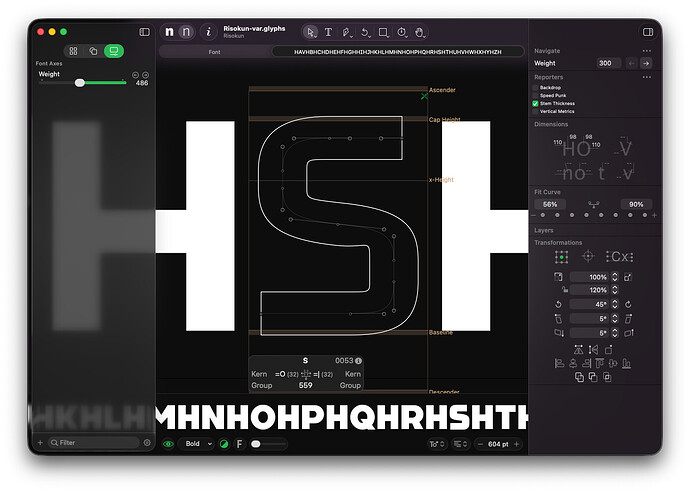Click the Weight axis value 486
690x492 pixels.
142,83
